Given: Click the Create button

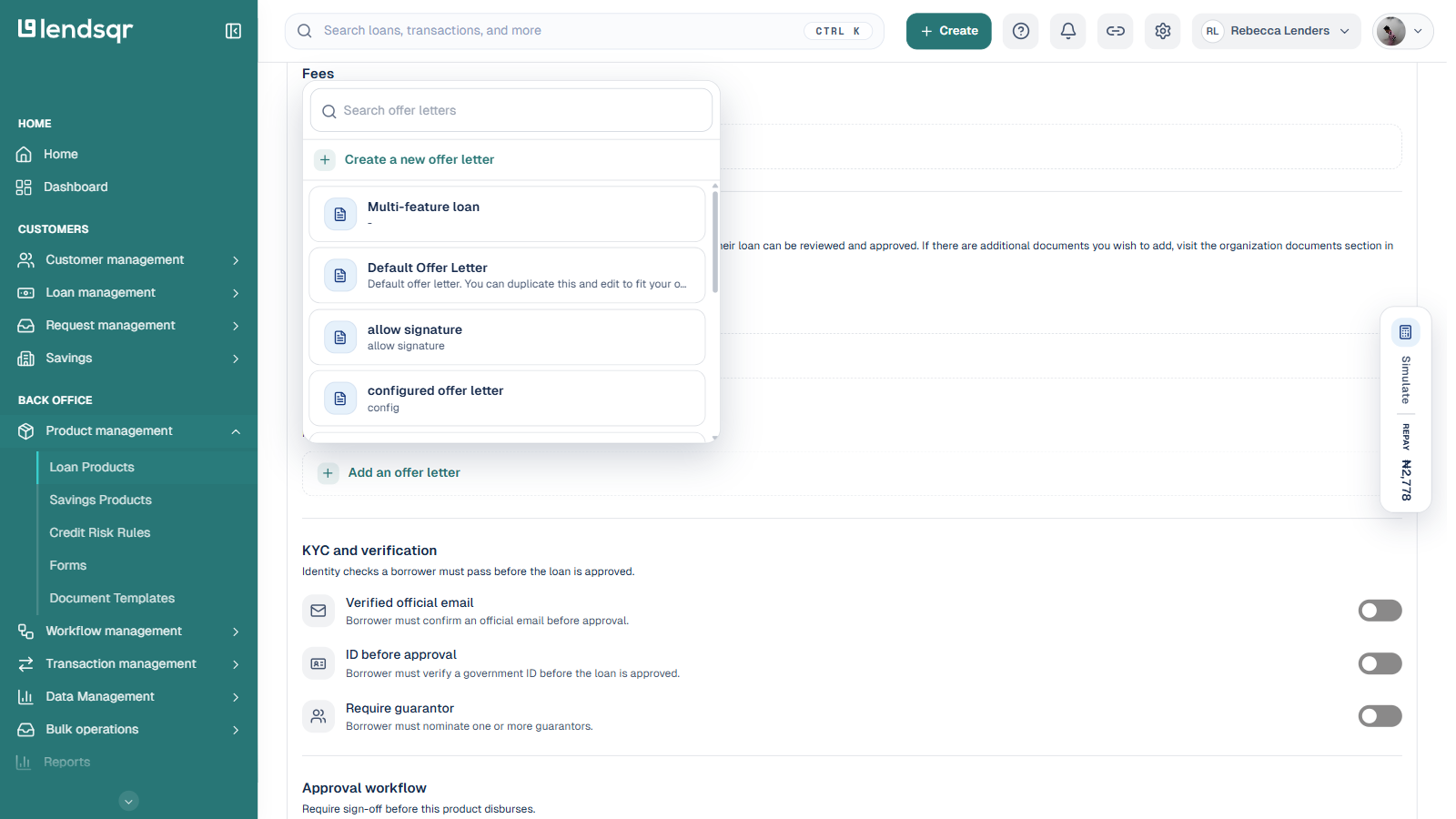Looking at the screenshot, I should tap(948, 31).
